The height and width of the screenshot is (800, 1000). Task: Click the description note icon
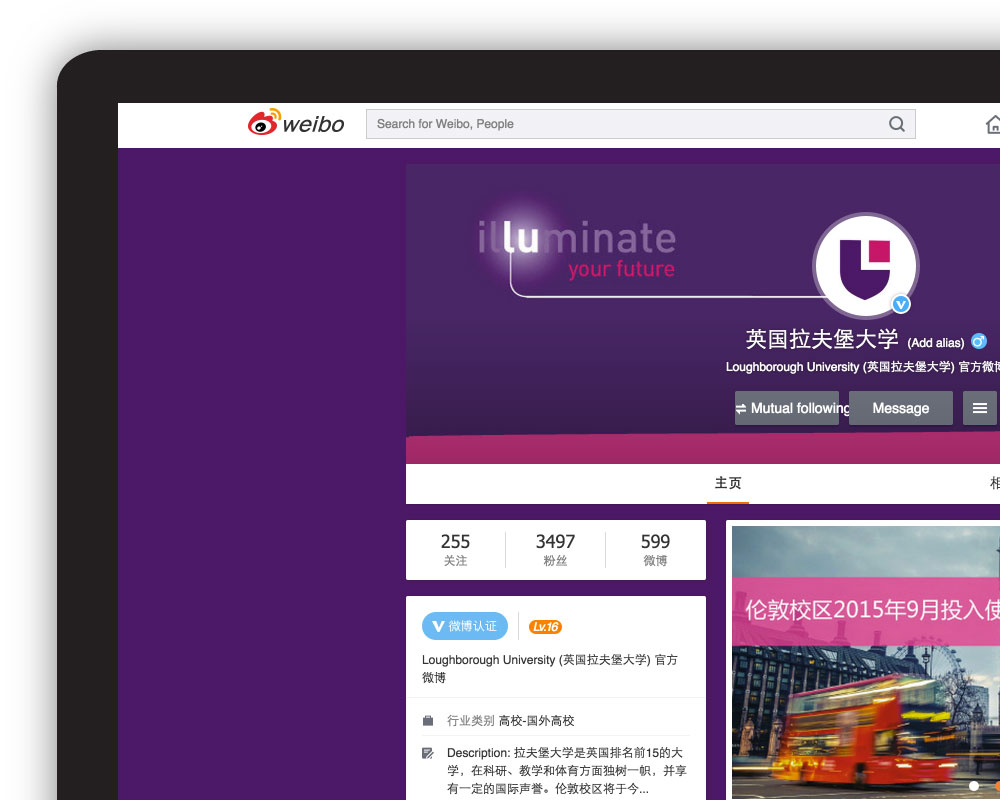pyautogui.click(x=428, y=753)
